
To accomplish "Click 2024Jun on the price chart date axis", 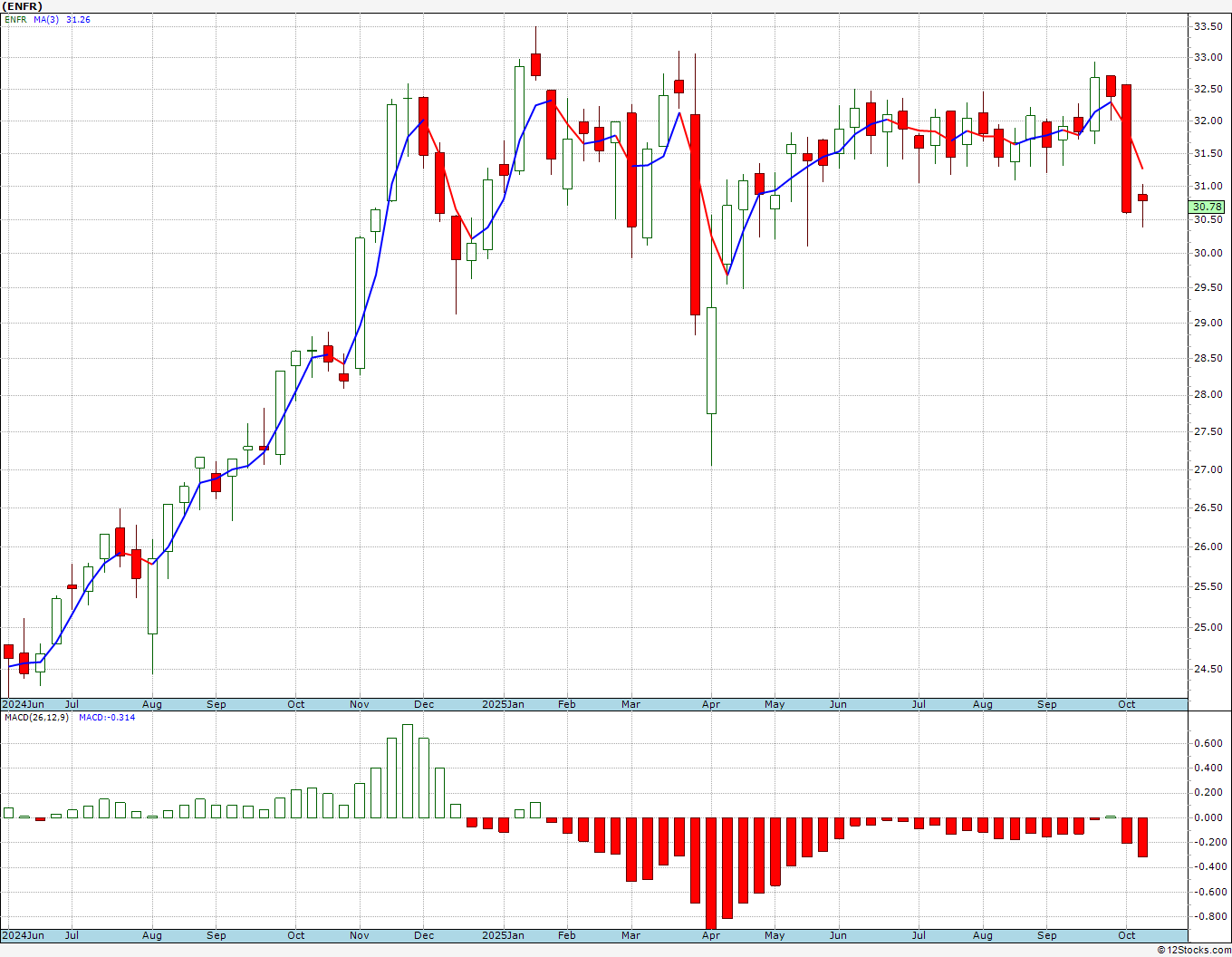I will (24, 704).
